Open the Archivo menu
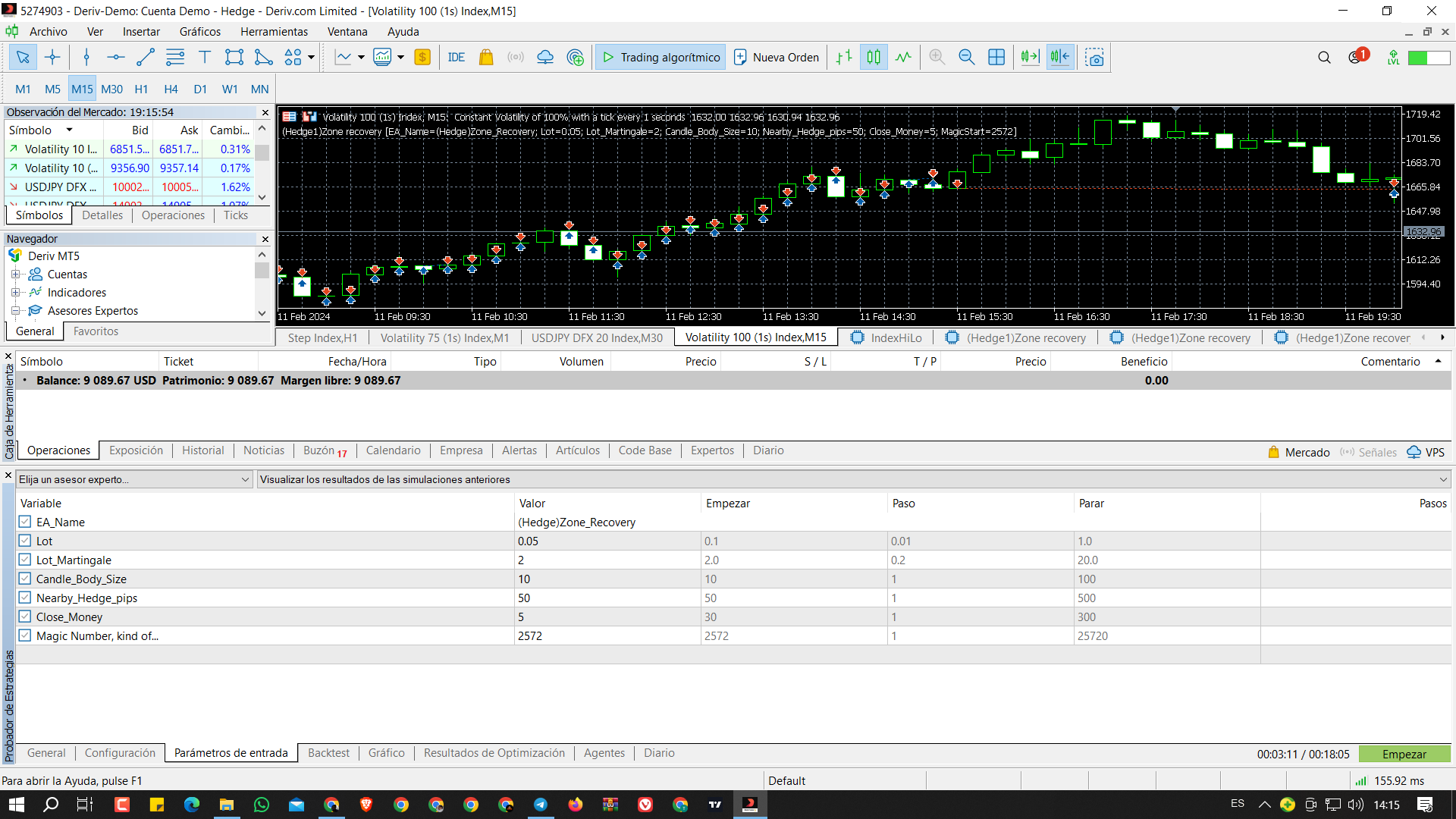 click(48, 32)
